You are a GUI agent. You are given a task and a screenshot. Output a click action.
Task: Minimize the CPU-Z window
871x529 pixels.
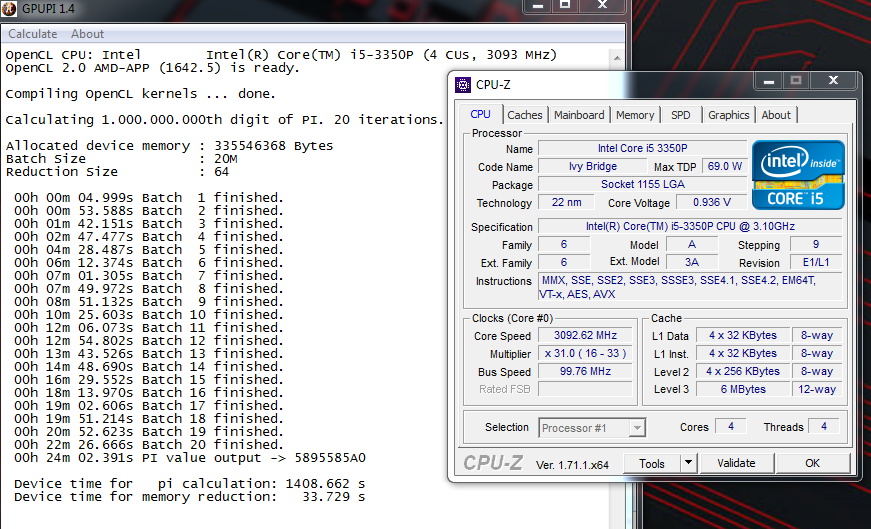(x=769, y=80)
